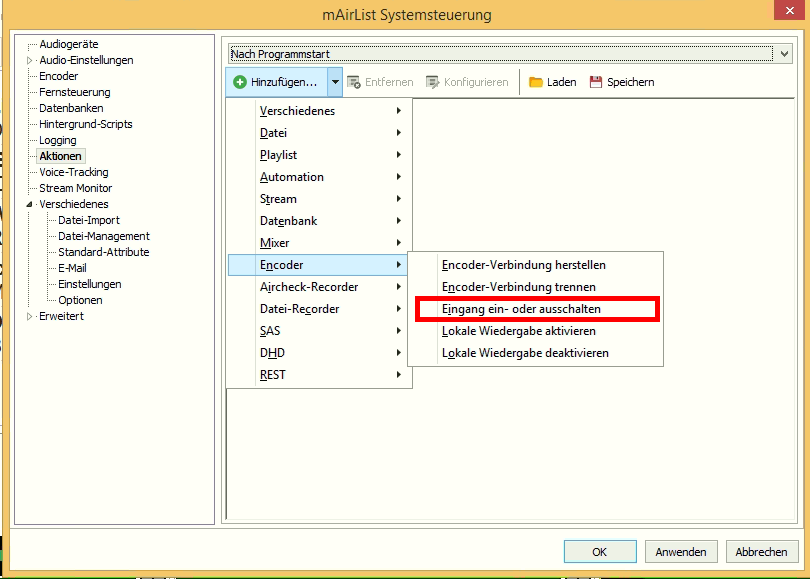Select E-Mail in the tree
810x579 pixels.
(x=72, y=269)
